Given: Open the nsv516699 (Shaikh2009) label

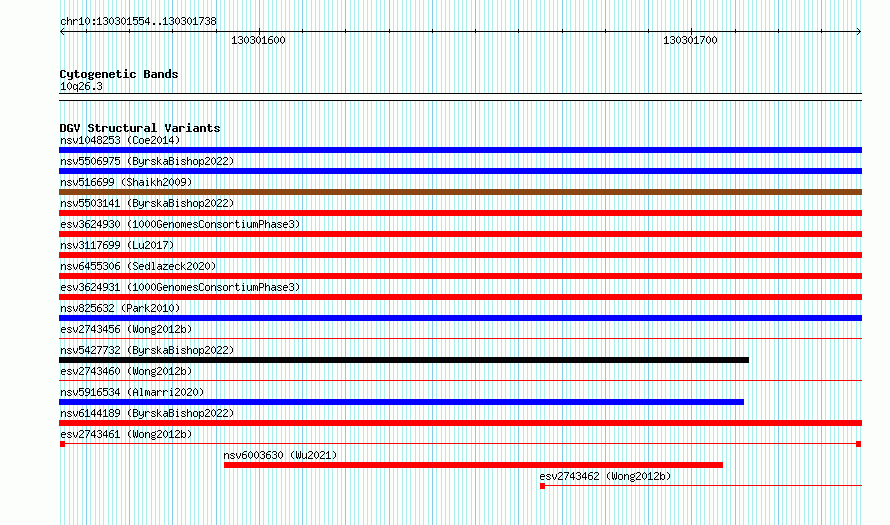Looking at the screenshot, I should click(x=126, y=182).
